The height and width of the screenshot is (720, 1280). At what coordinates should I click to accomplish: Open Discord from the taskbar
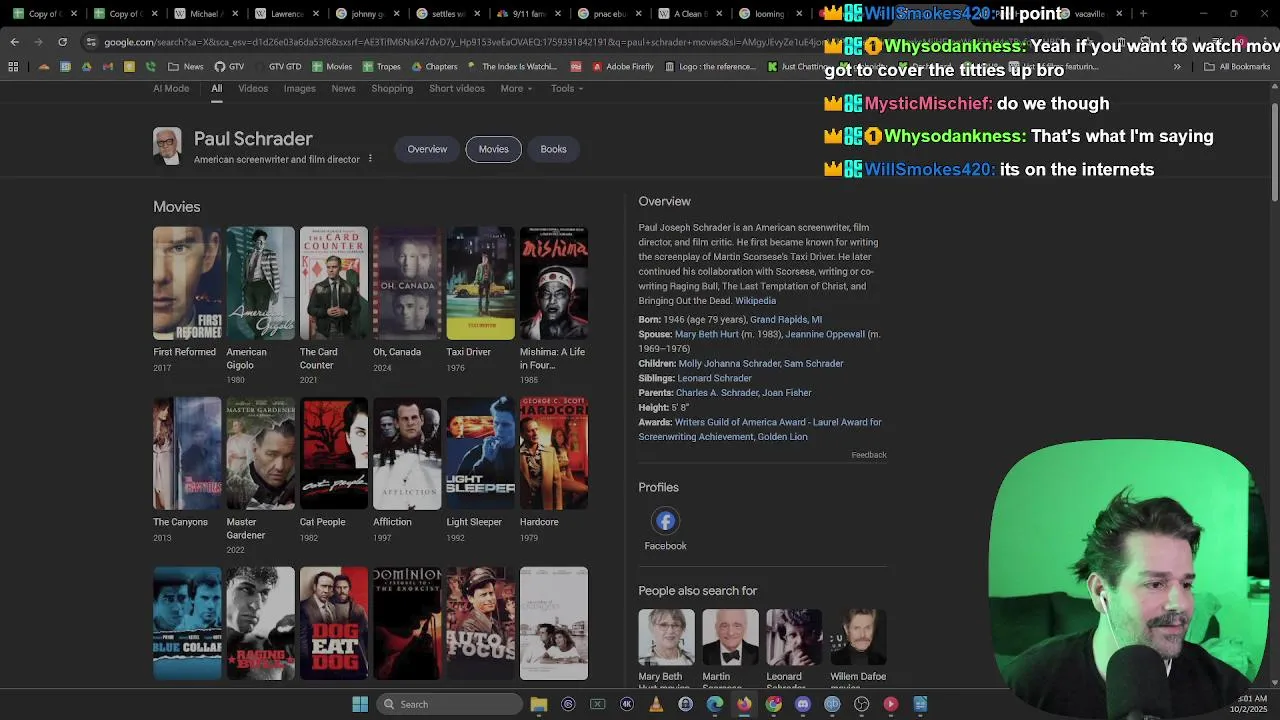coord(803,704)
